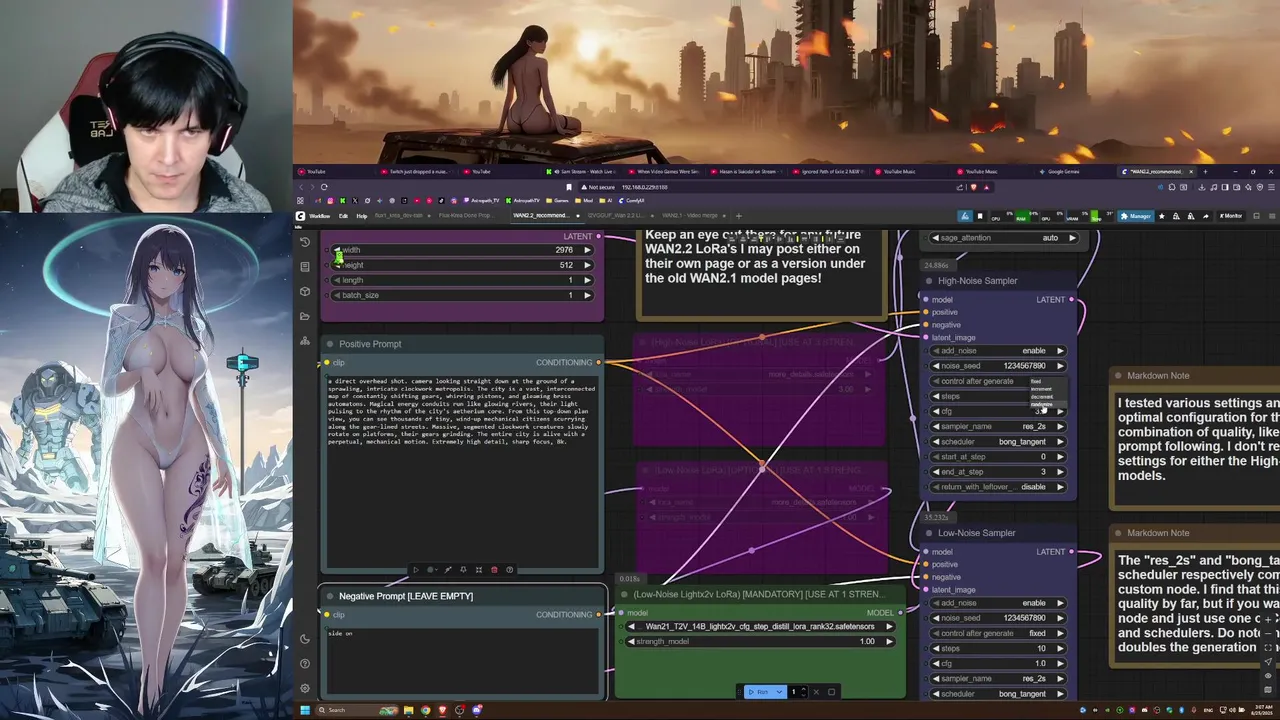The width and height of the screenshot is (1280, 720).
Task: Toggle the minimap icon on canvas controls
Action: click(1268, 690)
